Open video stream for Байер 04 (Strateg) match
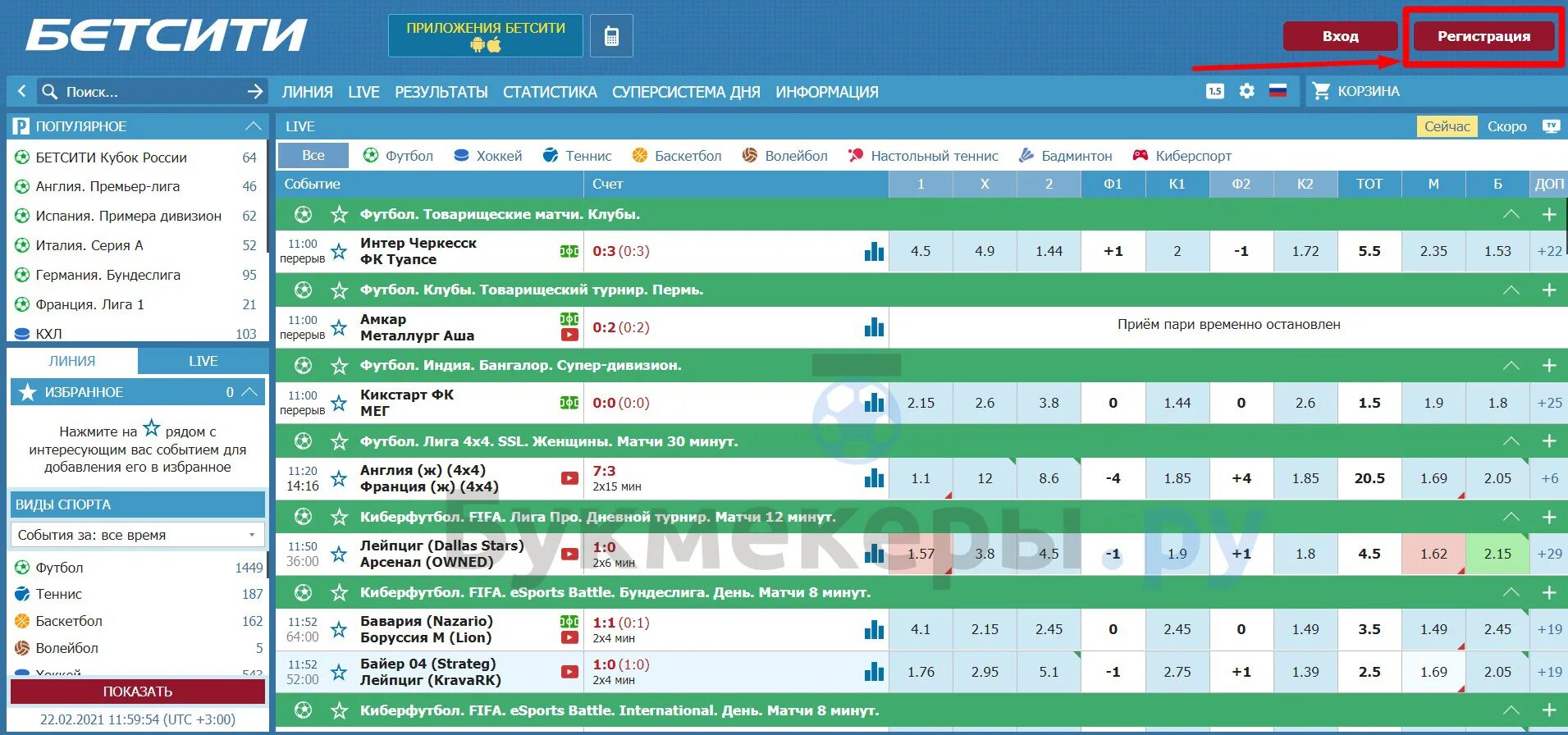This screenshot has height=735, width=1568. (x=569, y=672)
